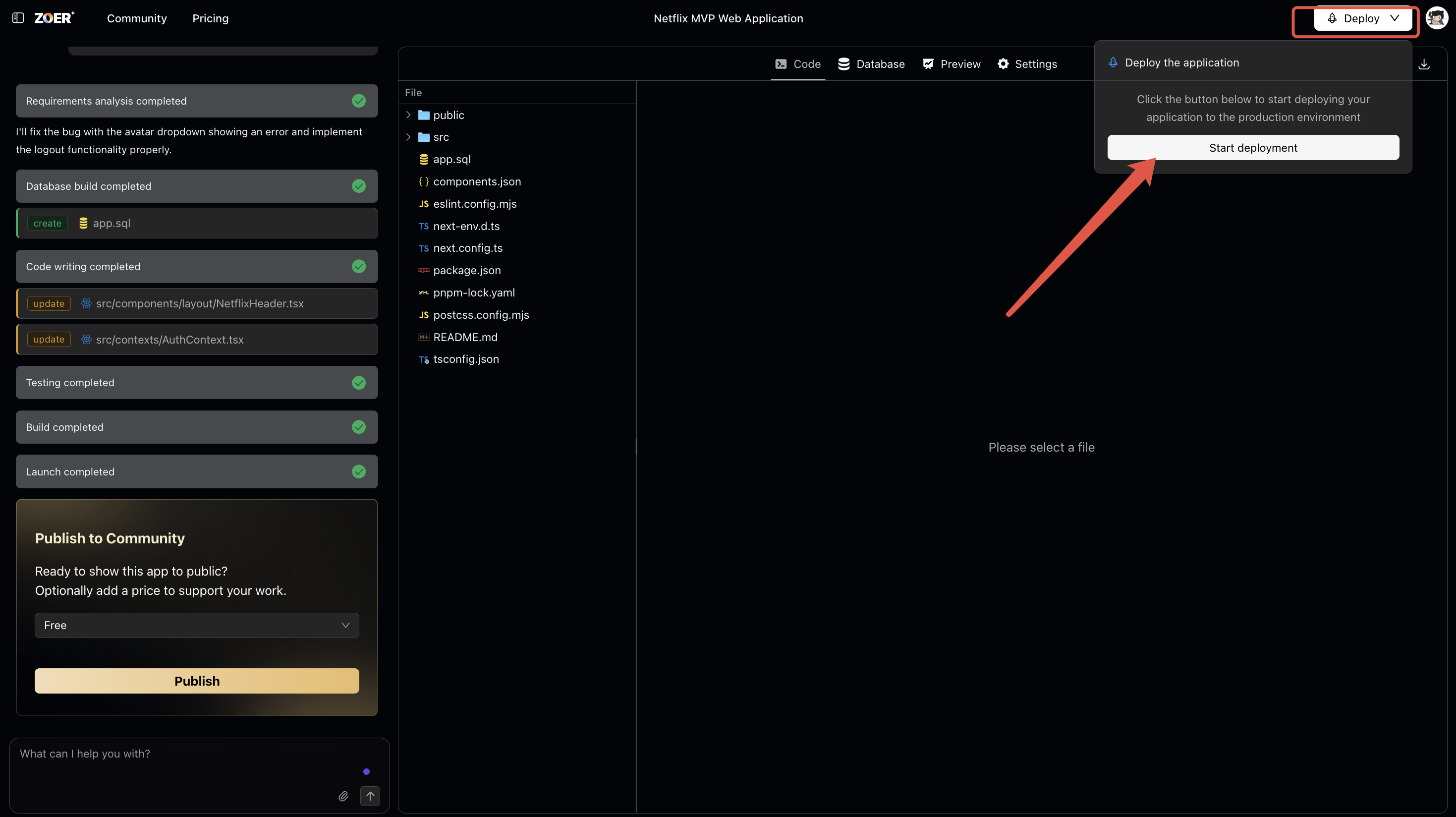This screenshot has width=1456, height=817.
Task: Expand the Code writing completed step
Action: 197,266
